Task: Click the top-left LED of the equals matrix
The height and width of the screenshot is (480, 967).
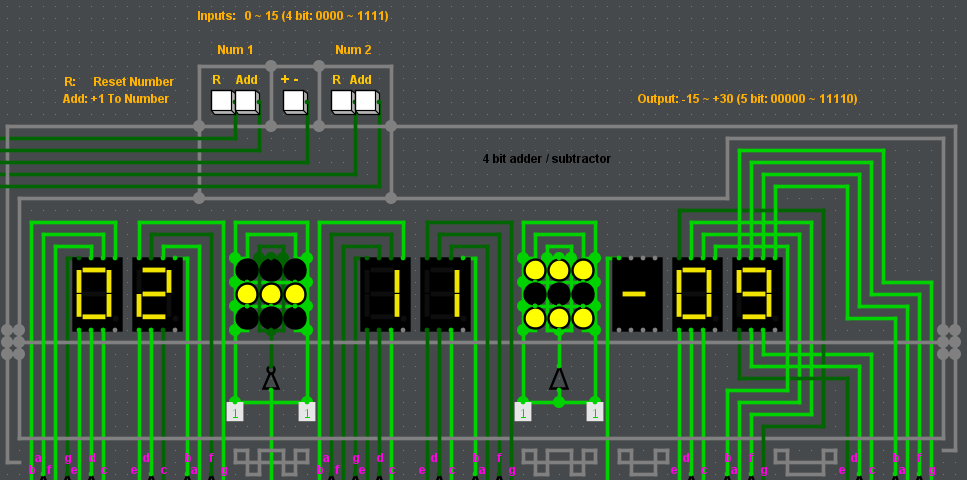Action: pos(535,270)
